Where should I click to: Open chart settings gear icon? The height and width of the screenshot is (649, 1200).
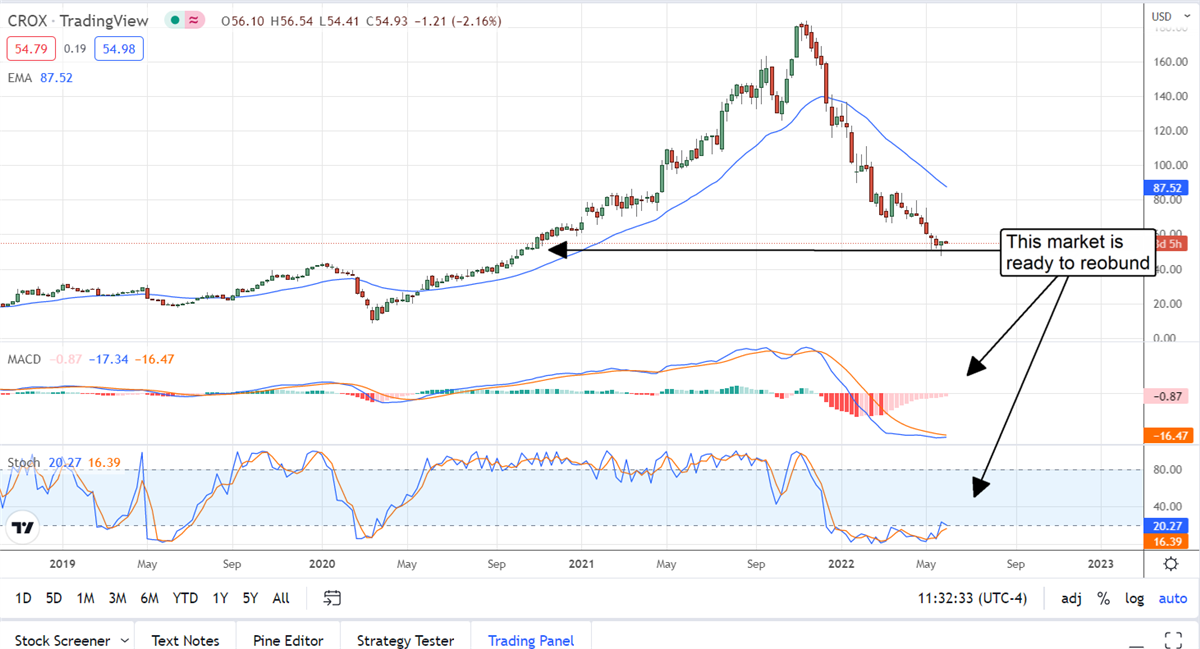pyautogui.click(x=1170, y=564)
